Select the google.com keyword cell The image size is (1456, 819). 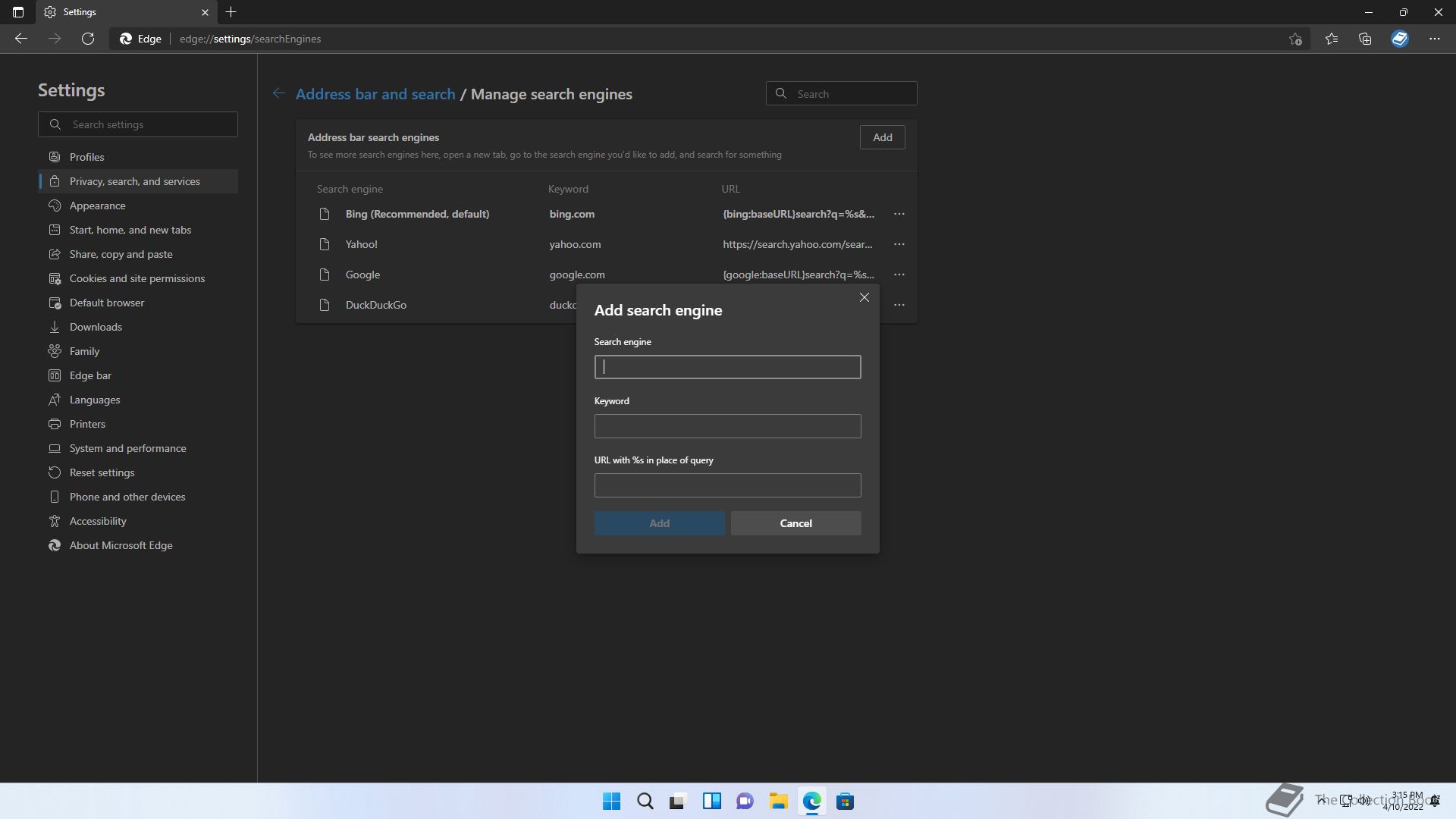pos(577,275)
